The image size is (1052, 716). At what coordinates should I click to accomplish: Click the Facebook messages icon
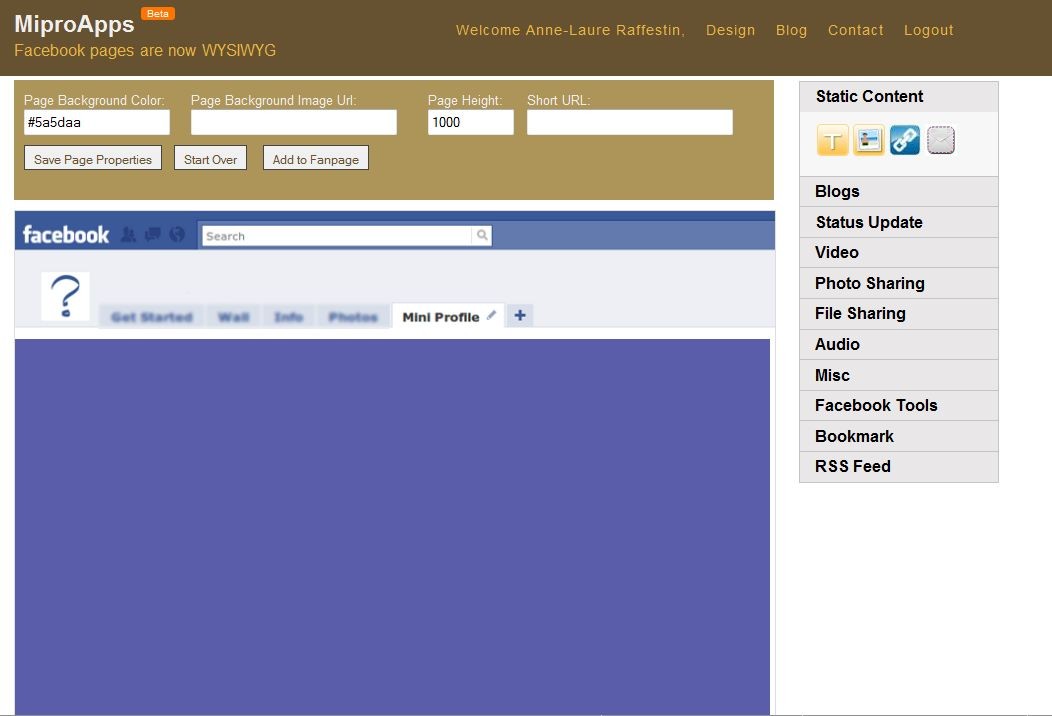pyautogui.click(x=153, y=234)
